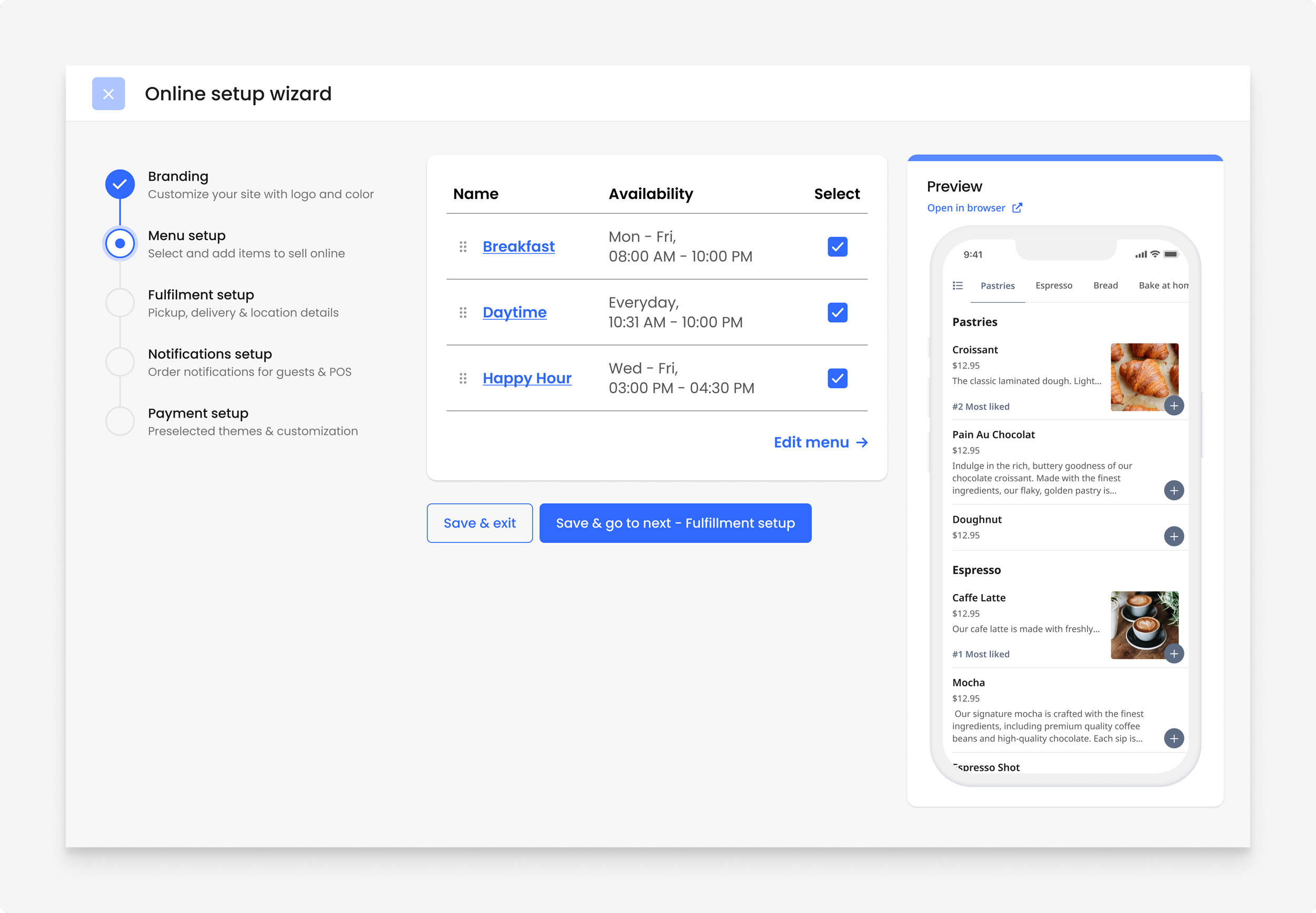
Task: Close the Online setup wizard
Action: point(108,93)
